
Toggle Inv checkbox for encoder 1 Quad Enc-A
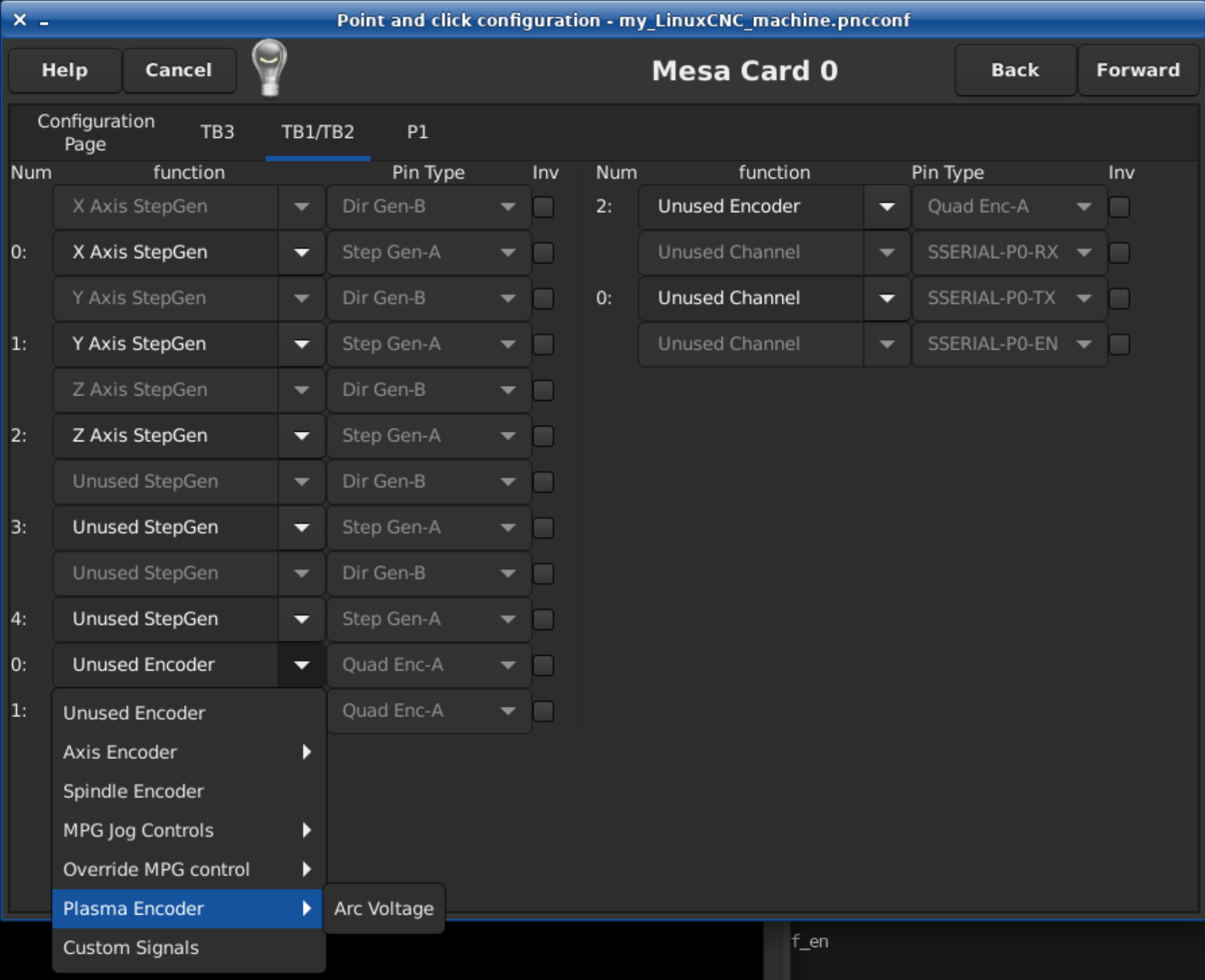(544, 711)
